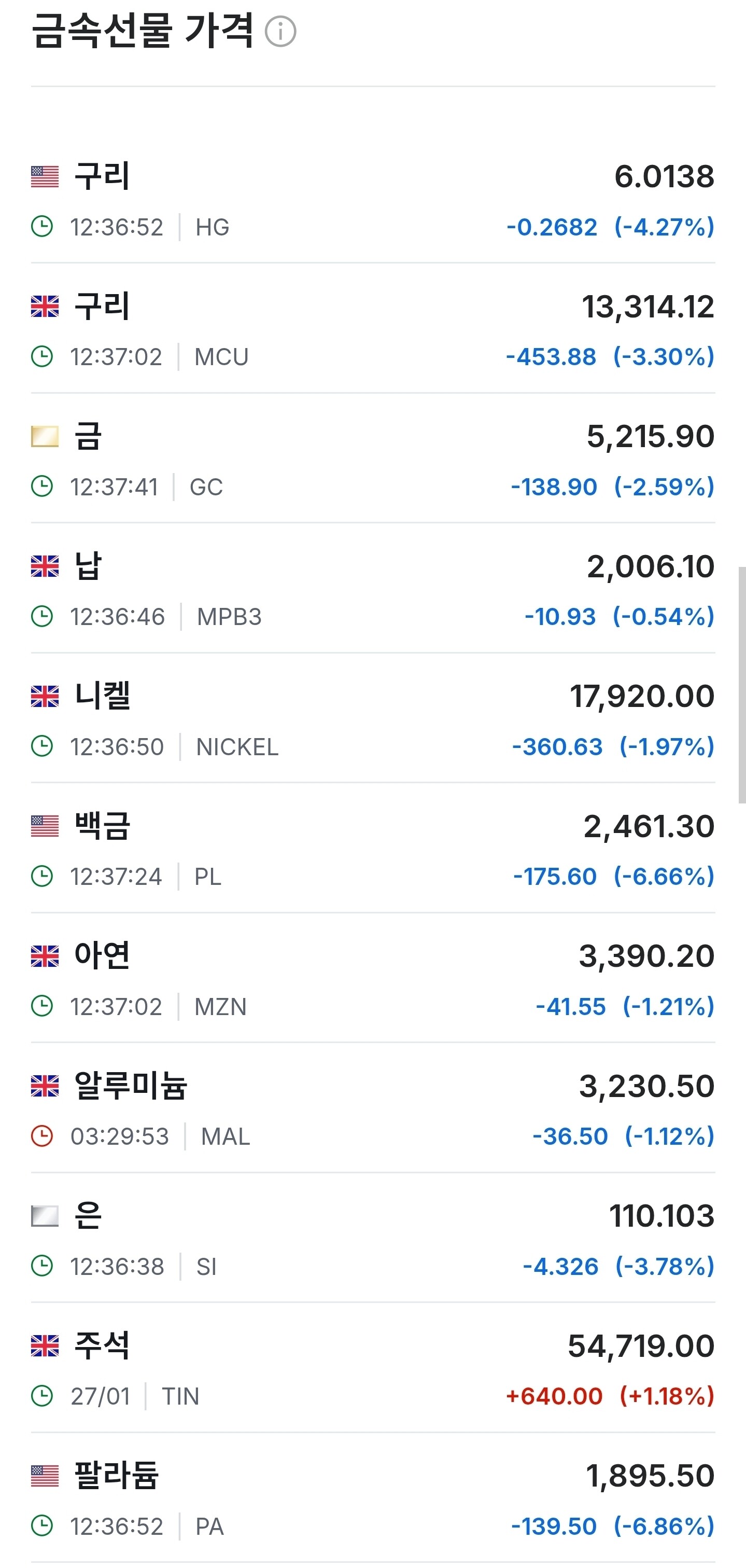Click the 주석 change value +640.00
Screen dimensions: 746x1568
point(554,1396)
